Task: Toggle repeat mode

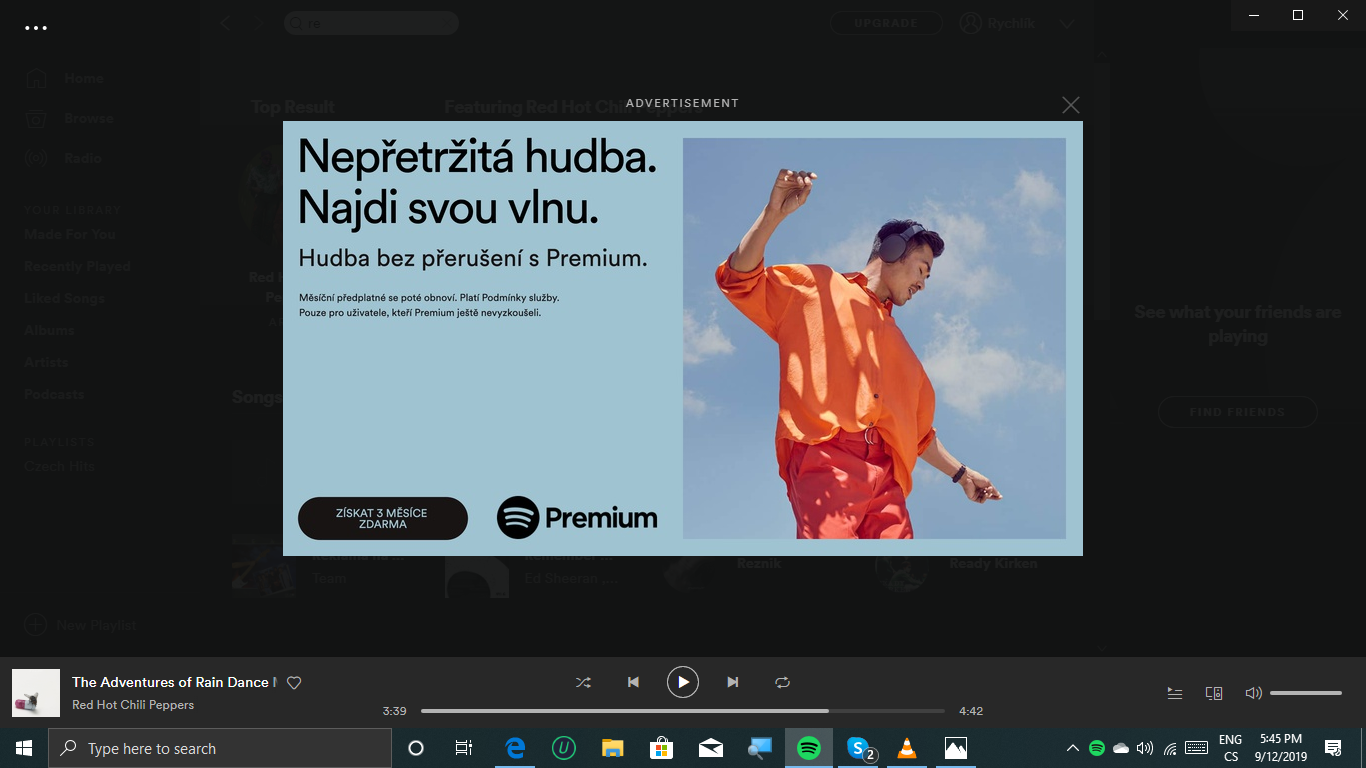Action: [x=783, y=682]
